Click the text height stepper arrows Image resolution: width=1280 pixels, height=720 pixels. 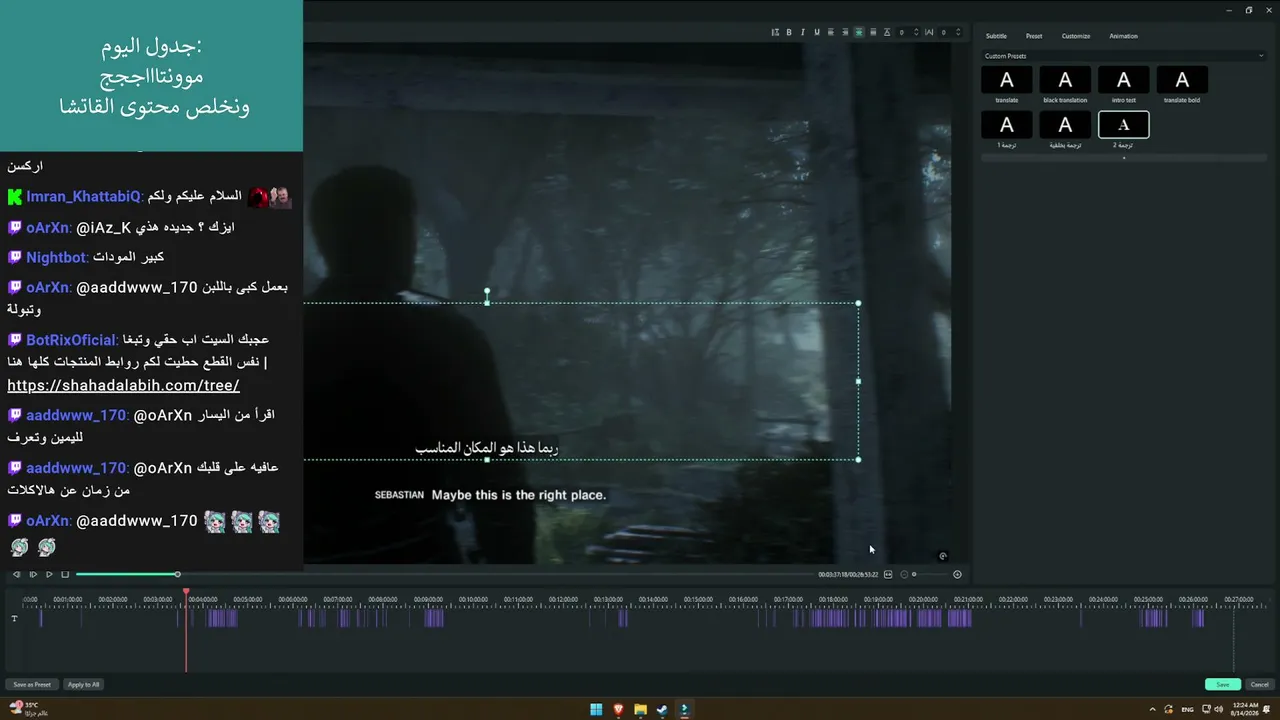[x=915, y=32]
